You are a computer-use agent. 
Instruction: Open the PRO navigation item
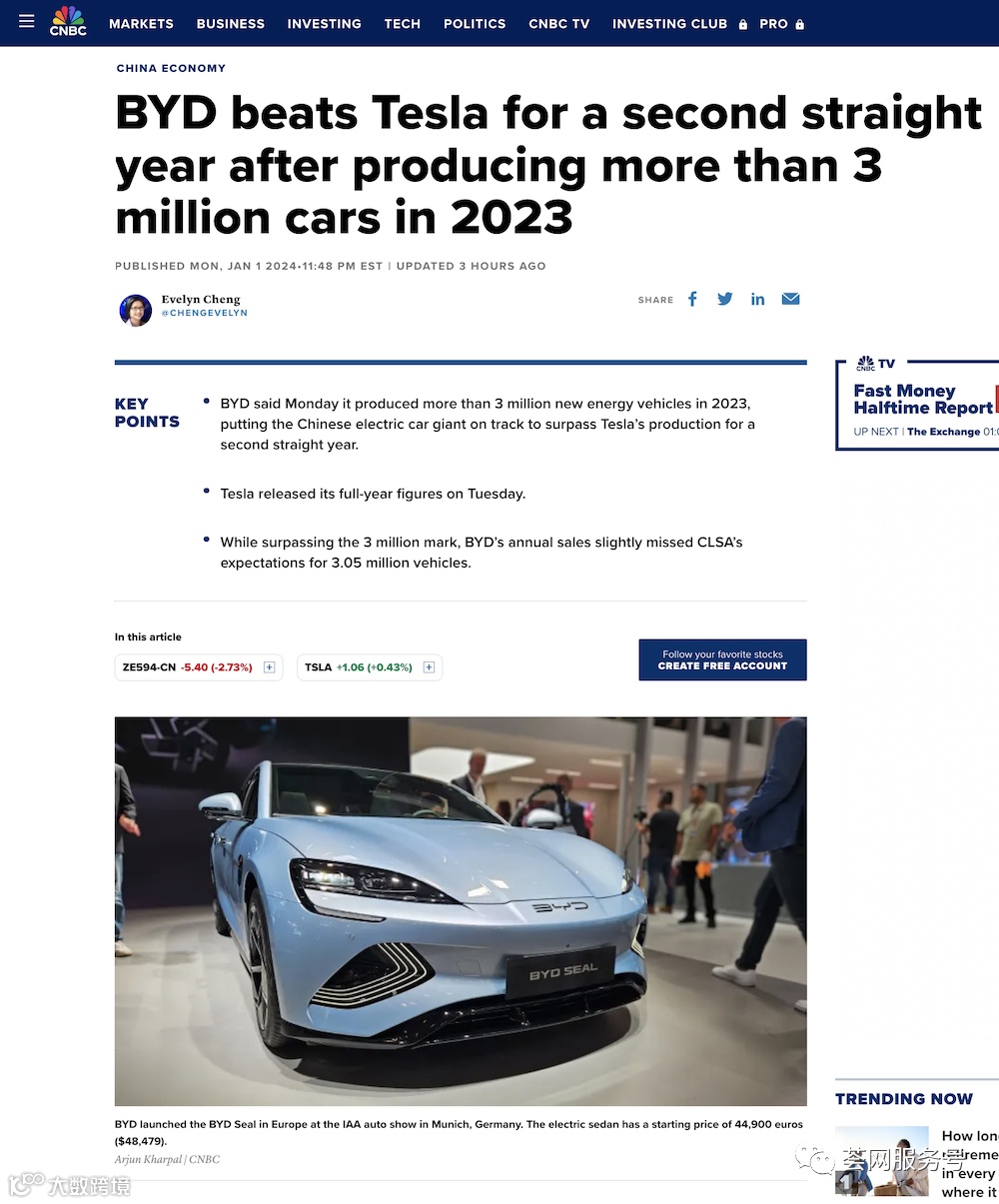[x=773, y=23]
